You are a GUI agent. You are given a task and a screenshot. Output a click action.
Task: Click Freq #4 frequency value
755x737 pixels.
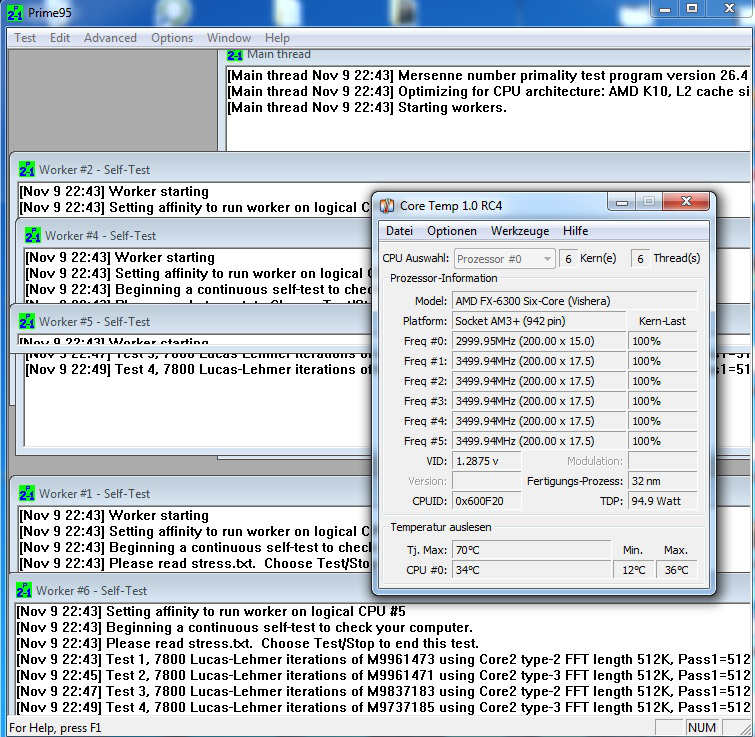pos(538,421)
